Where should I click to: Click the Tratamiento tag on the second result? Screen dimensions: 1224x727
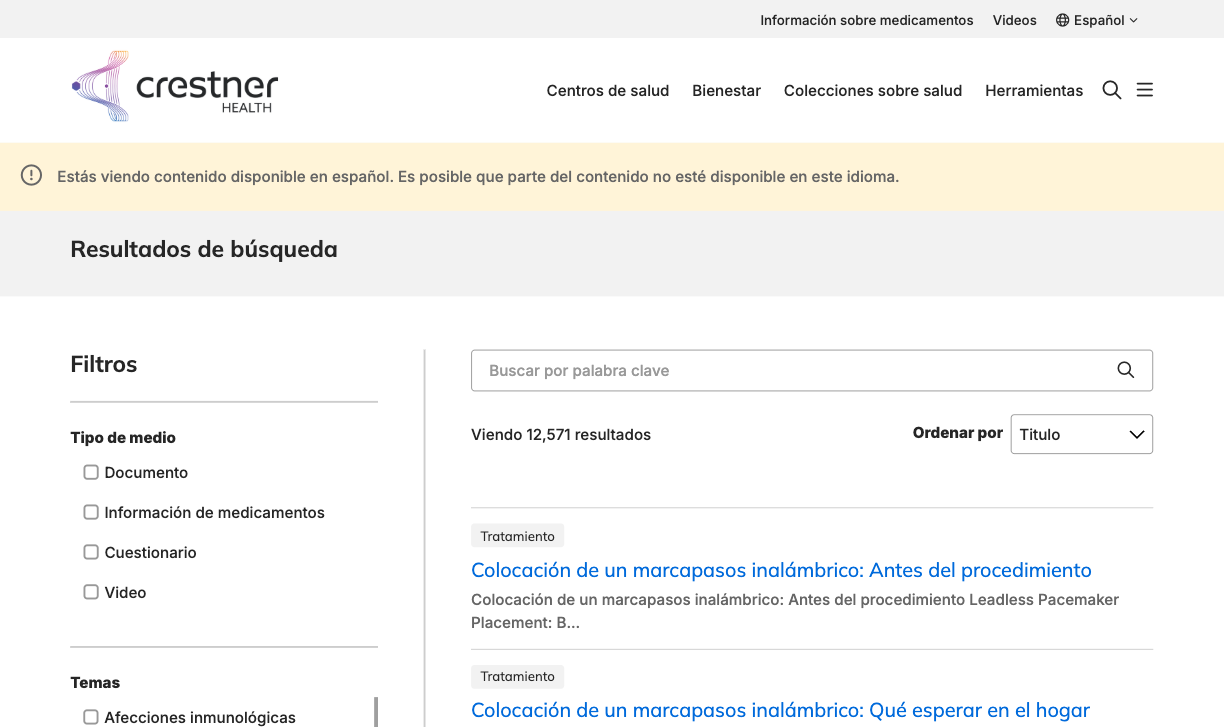point(517,676)
